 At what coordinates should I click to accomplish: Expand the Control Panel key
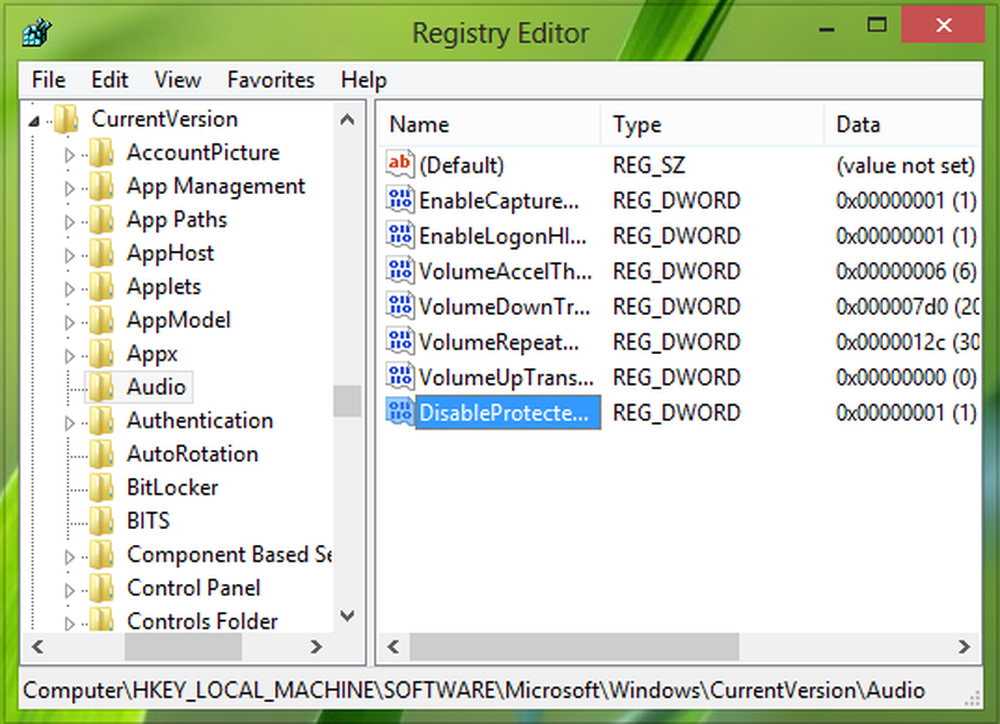click(x=69, y=589)
